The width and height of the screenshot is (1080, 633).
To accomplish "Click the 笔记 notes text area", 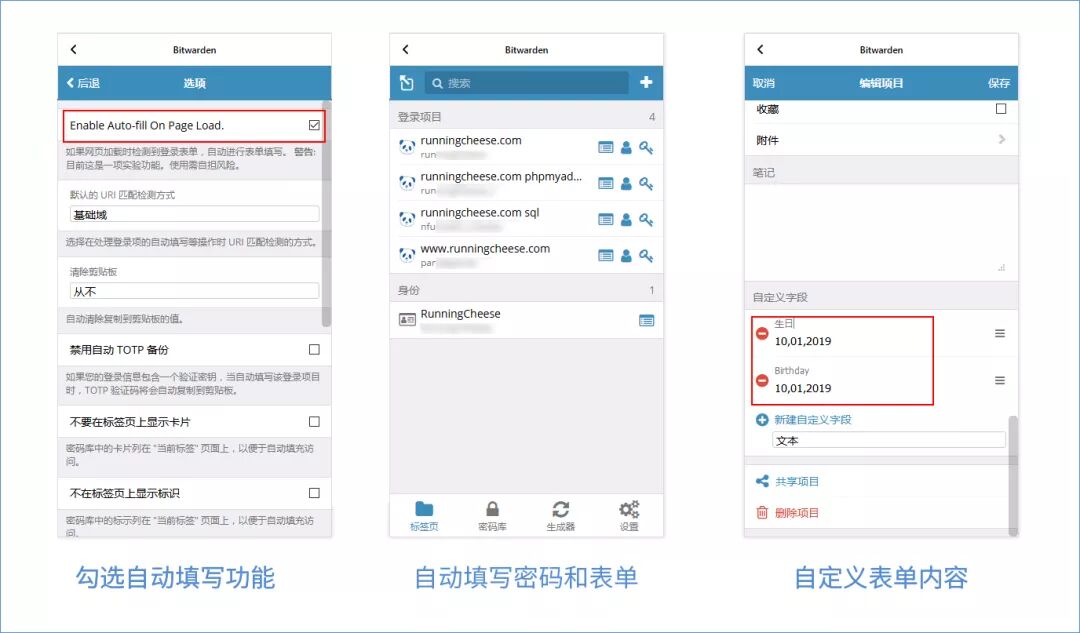I will click(x=881, y=231).
